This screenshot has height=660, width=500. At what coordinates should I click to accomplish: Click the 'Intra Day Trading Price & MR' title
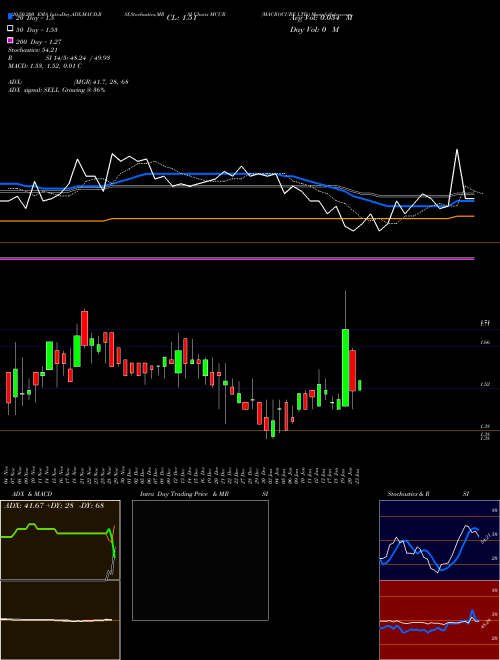pos(184,494)
